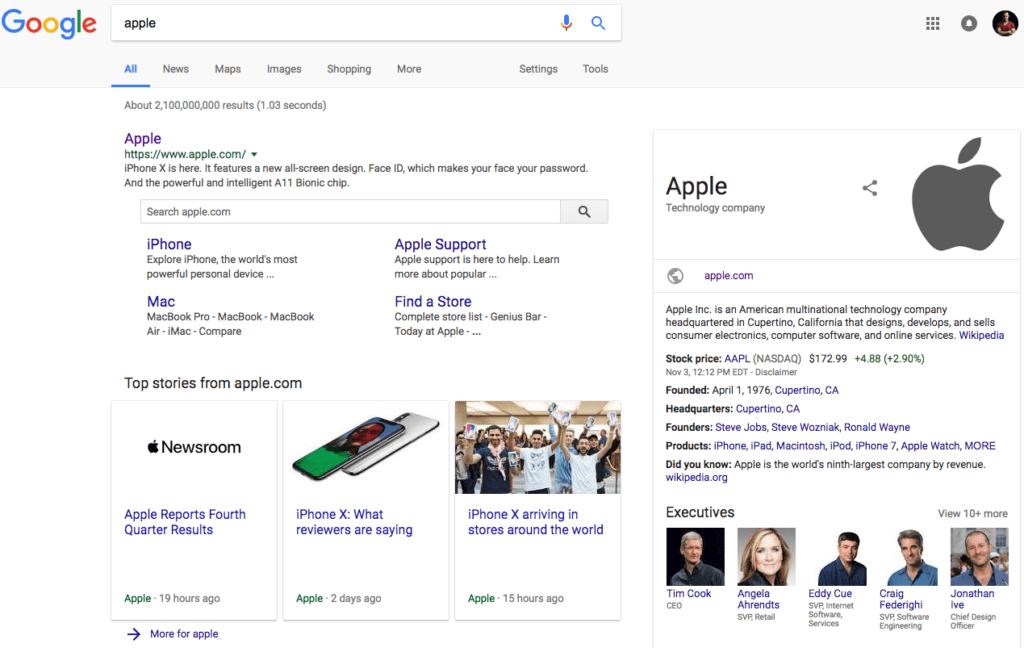This screenshot has height=648, width=1024.
Task: Click the Apple logo image in panel
Action: point(957,194)
